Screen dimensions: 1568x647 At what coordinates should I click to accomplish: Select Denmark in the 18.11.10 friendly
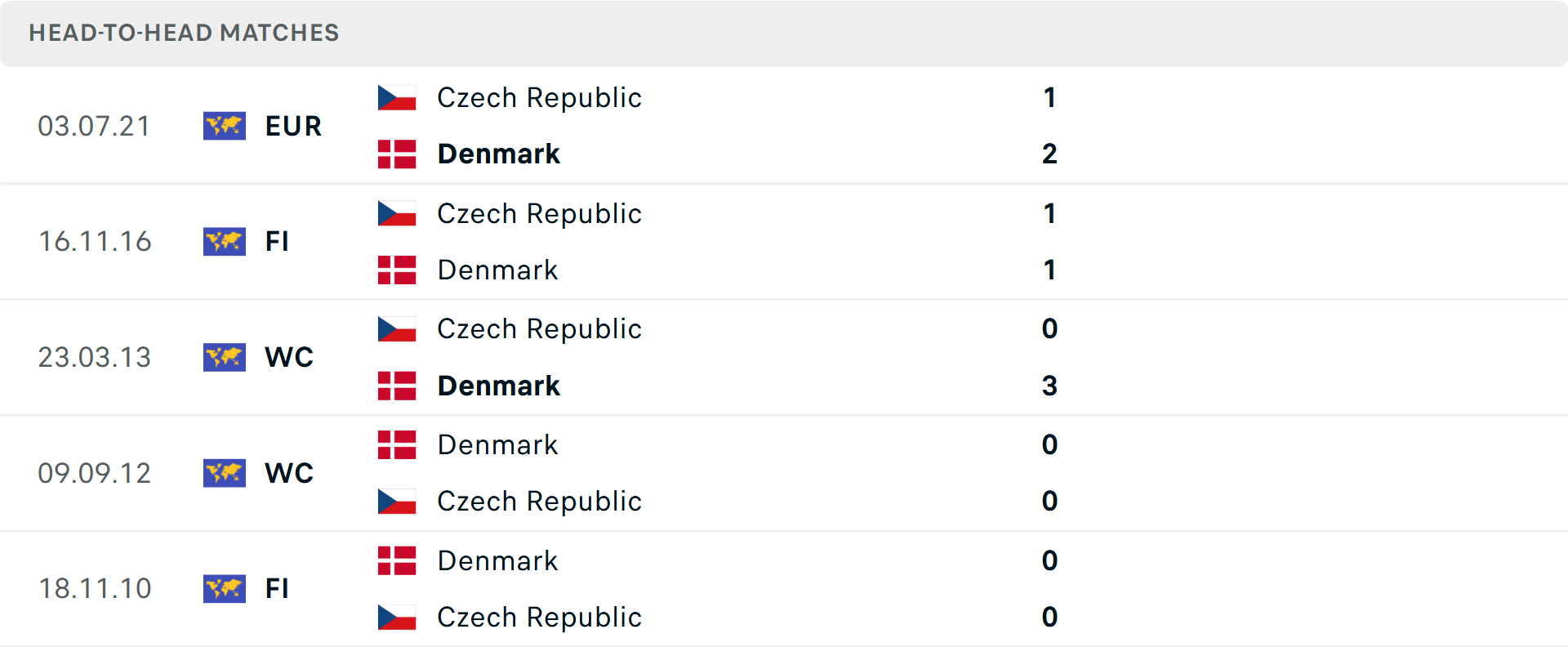(x=497, y=561)
